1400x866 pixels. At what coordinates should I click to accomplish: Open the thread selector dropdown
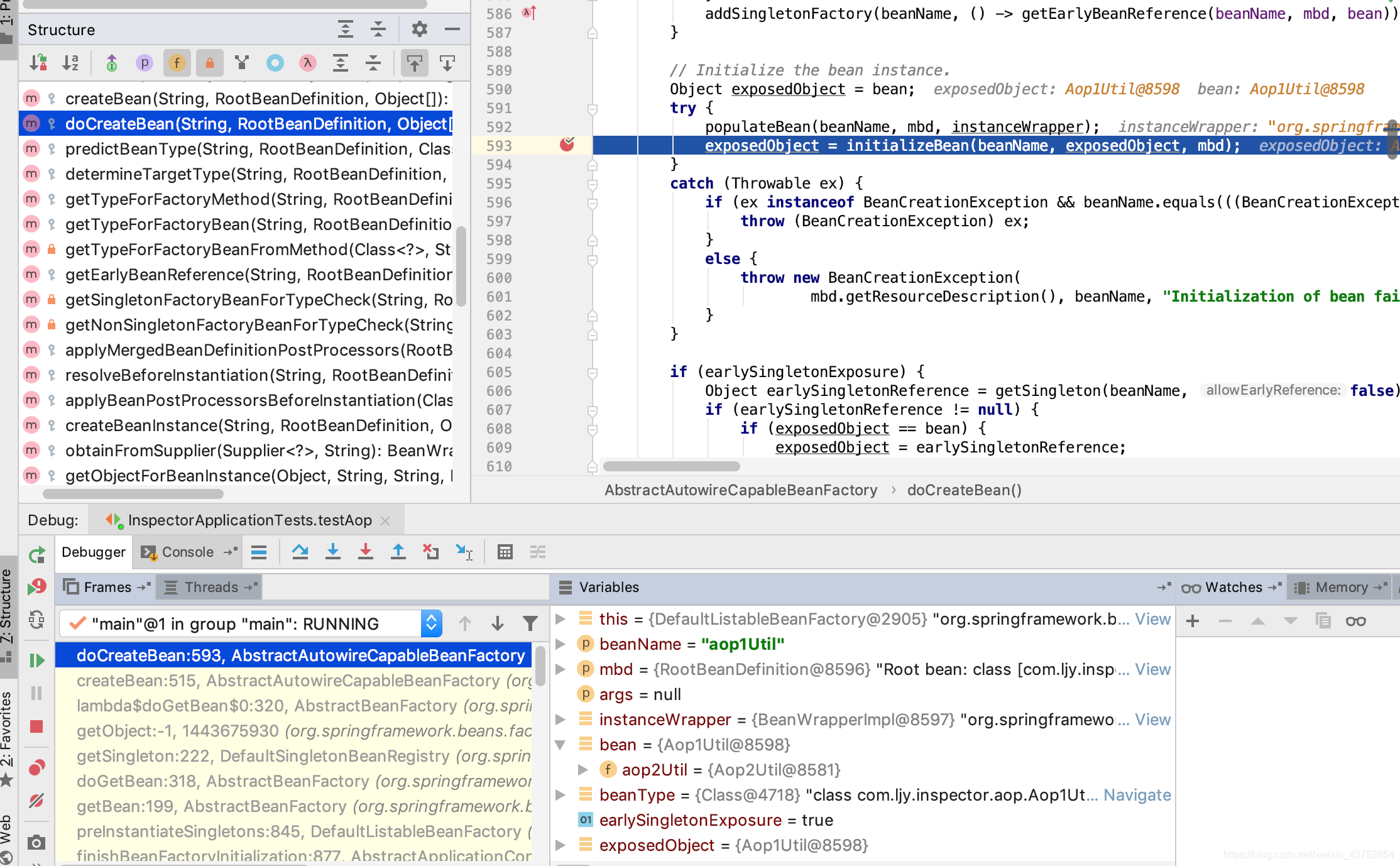point(431,623)
